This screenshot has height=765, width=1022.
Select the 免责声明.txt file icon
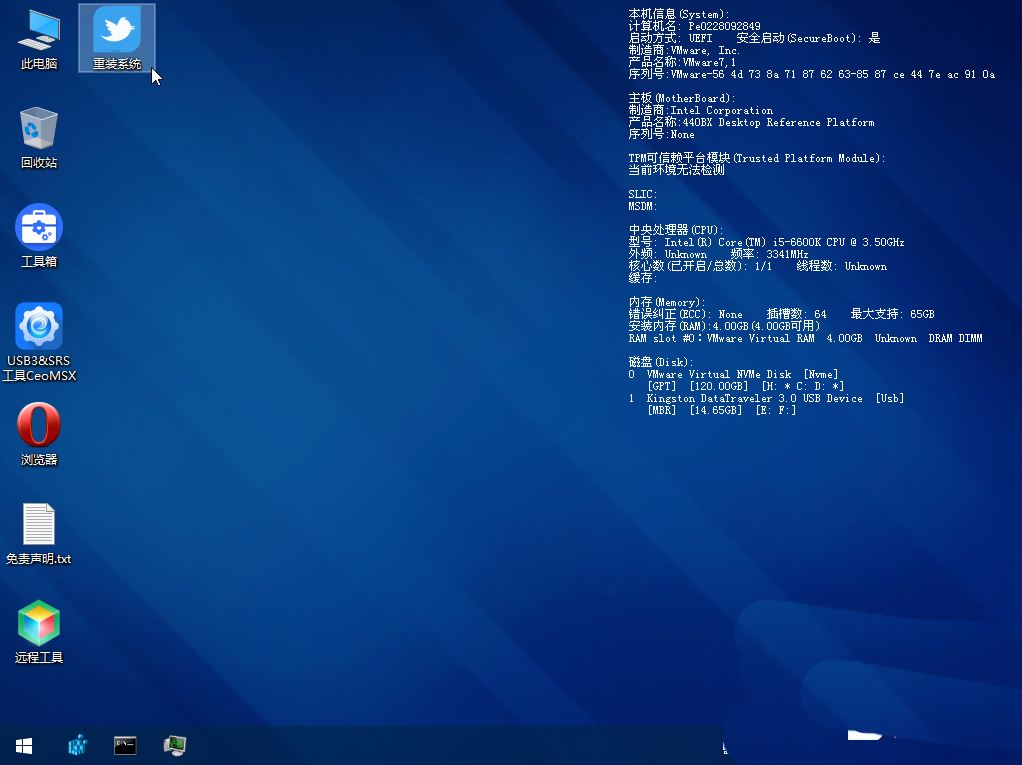[39, 533]
